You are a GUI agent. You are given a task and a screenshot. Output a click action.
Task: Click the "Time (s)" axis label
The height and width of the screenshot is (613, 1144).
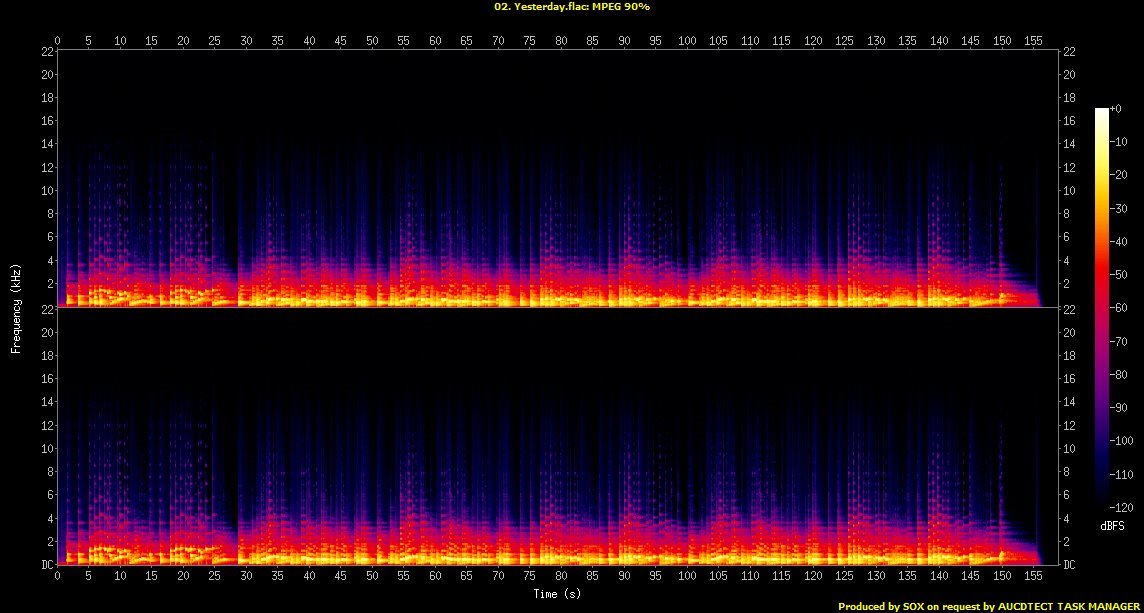[559, 594]
